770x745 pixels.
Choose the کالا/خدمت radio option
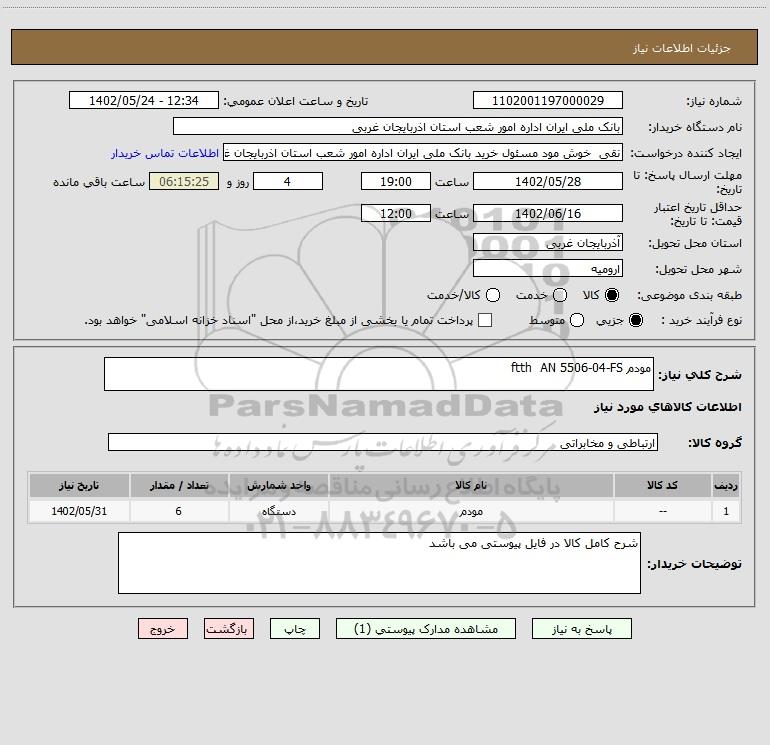pos(493,295)
